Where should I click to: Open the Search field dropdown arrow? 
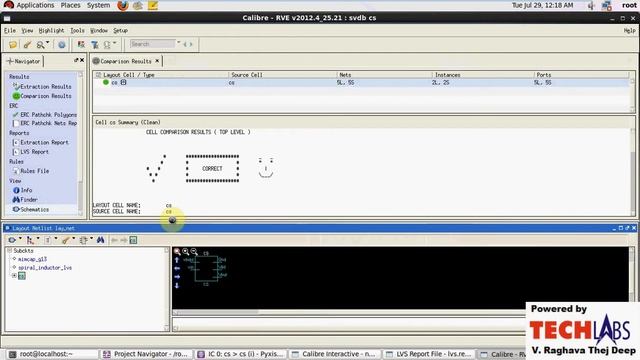pyautogui.click(x=178, y=42)
